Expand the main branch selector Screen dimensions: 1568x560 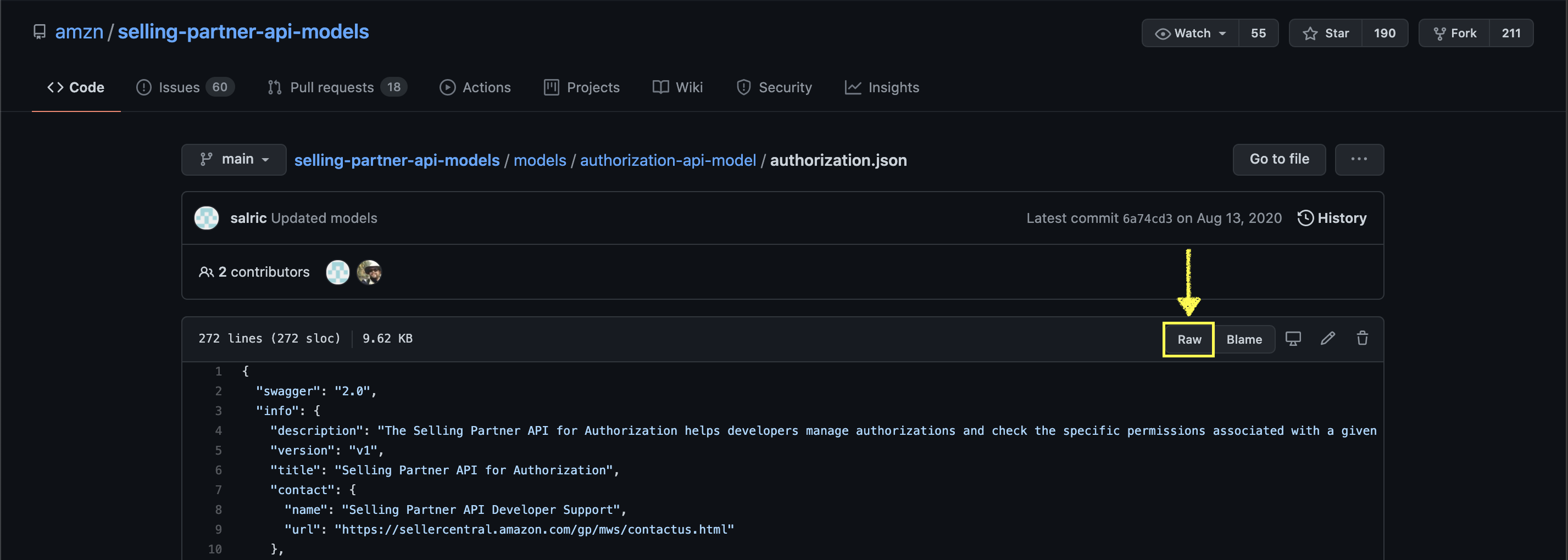pos(233,159)
